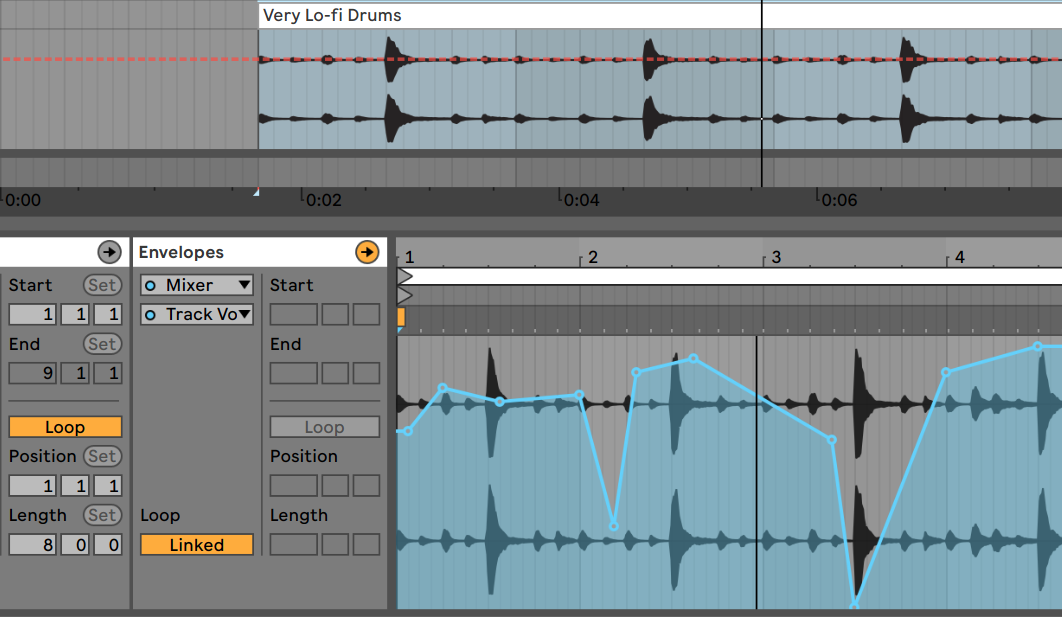Click the lamp next to the Mixer chooser

(x=150, y=285)
